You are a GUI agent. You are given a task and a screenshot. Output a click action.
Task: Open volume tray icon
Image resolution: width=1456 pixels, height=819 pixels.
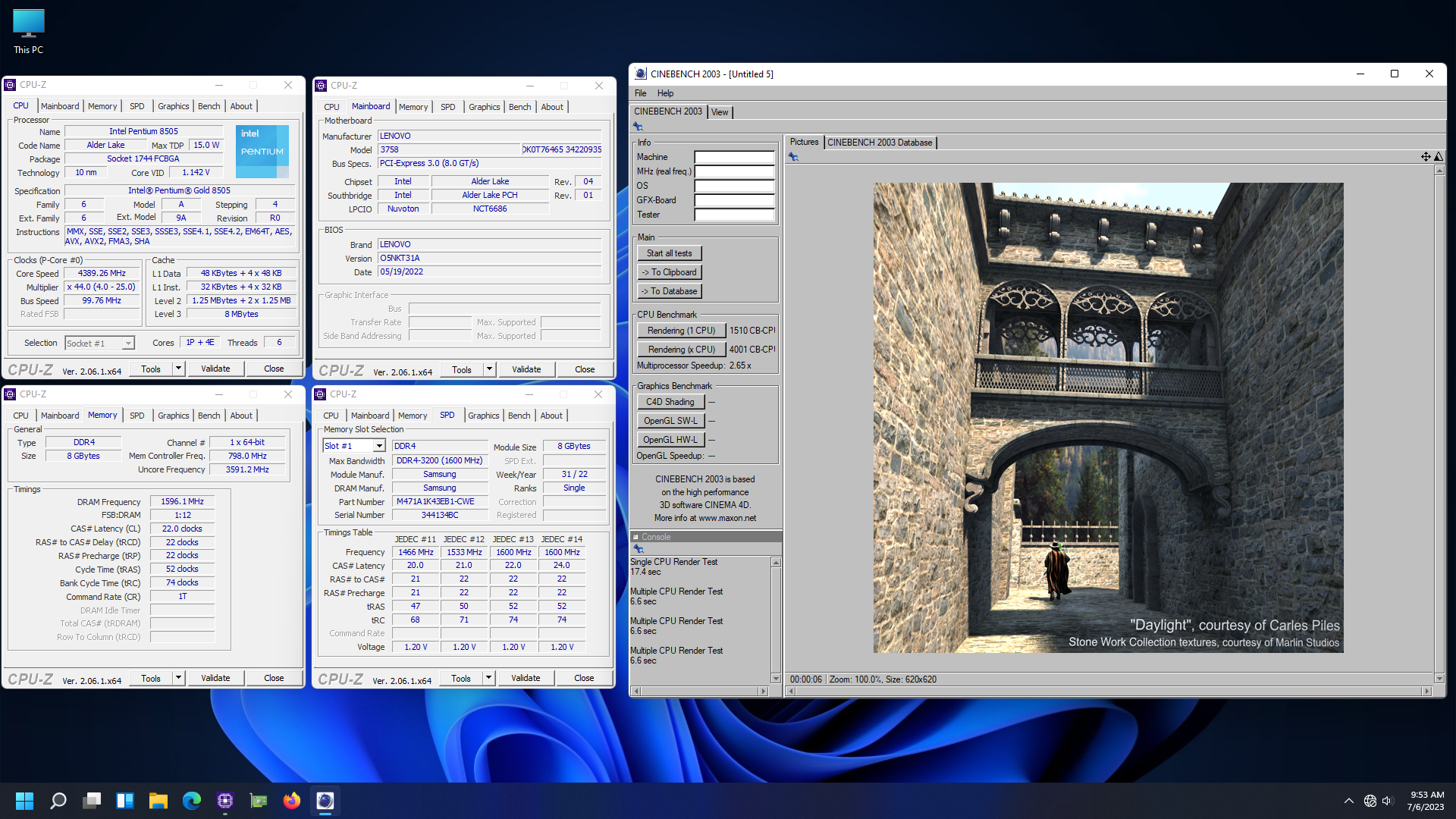(1388, 801)
